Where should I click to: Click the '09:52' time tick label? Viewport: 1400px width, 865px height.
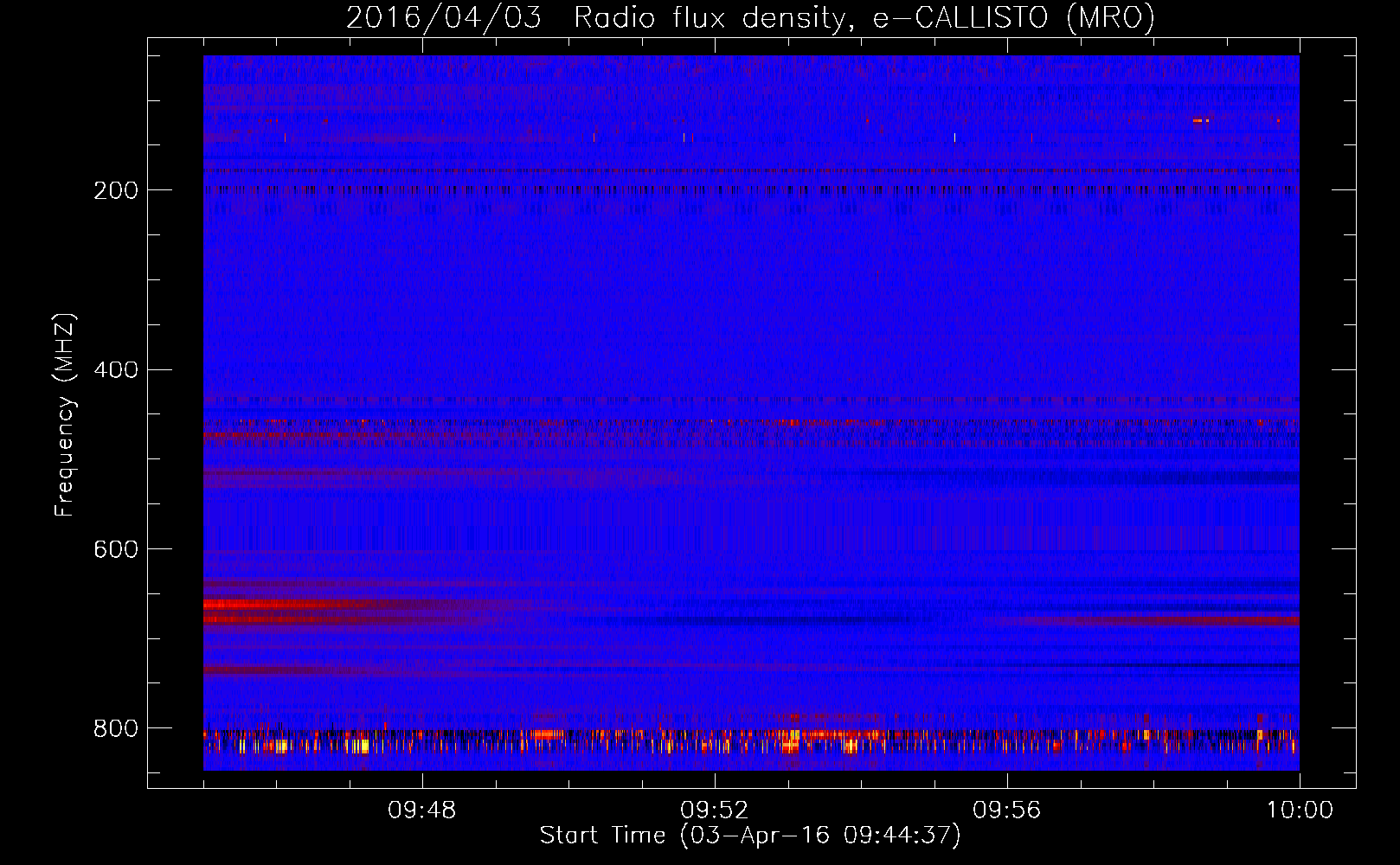[x=714, y=811]
